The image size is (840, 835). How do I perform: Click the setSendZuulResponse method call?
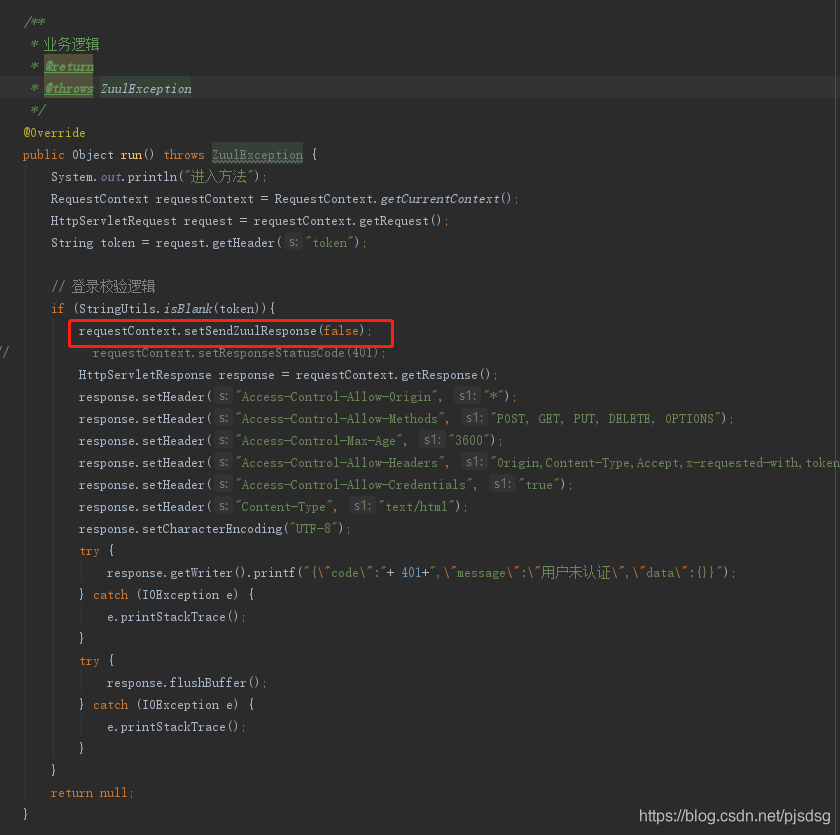click(x=250, y=331)
